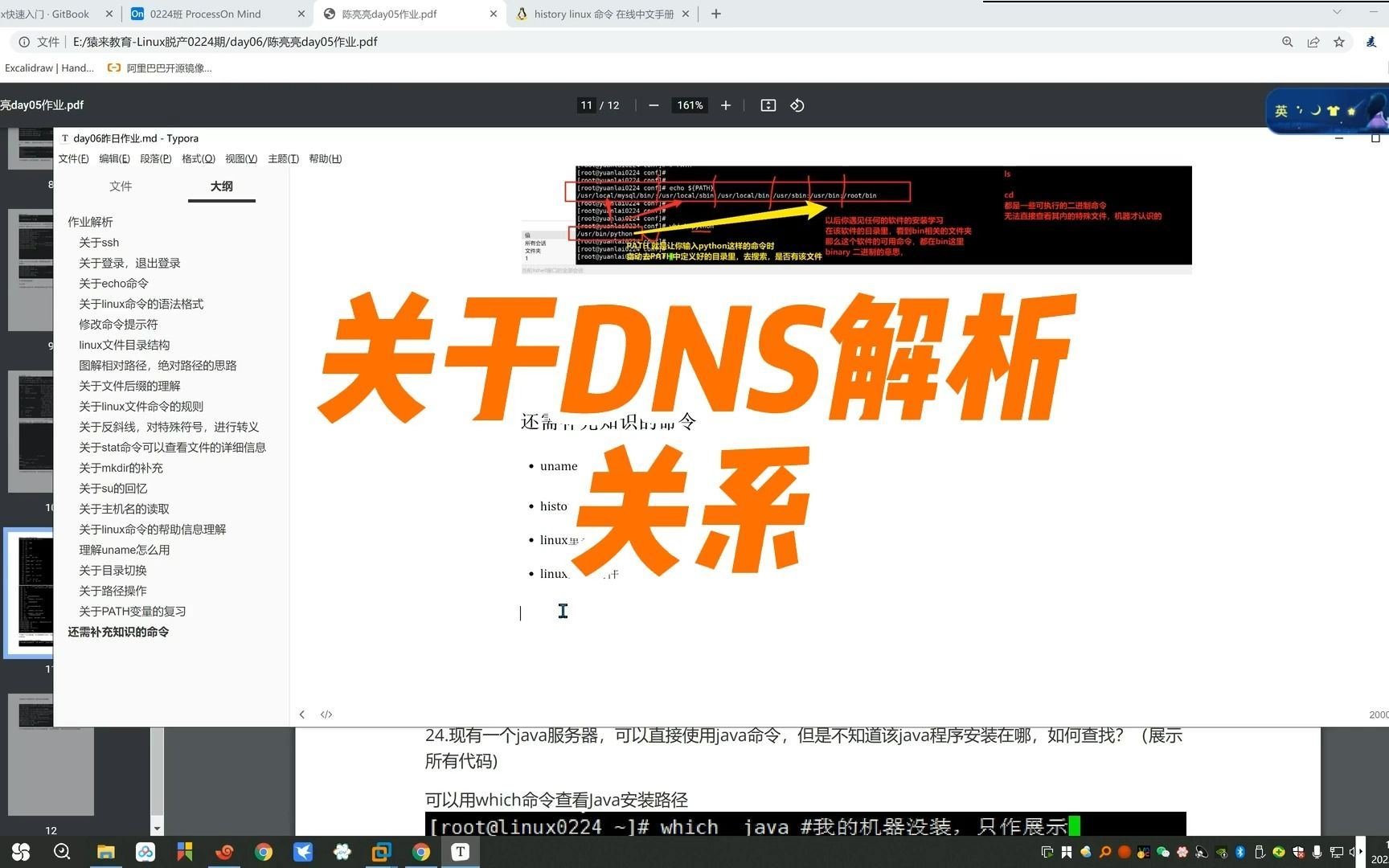Switch Typora sidebar to 大纲 tab

(222, 186)
